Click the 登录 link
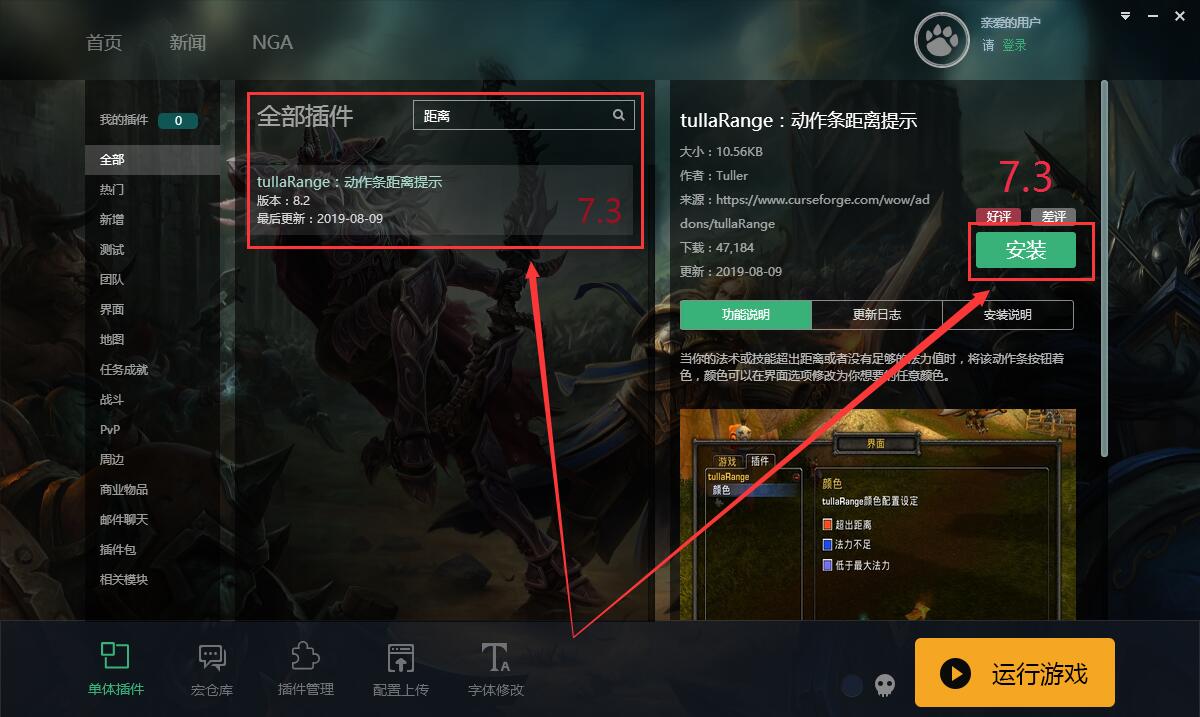Image resolution: width=1200 pixels, height=717 pixels. click(x=1014, y=45)
